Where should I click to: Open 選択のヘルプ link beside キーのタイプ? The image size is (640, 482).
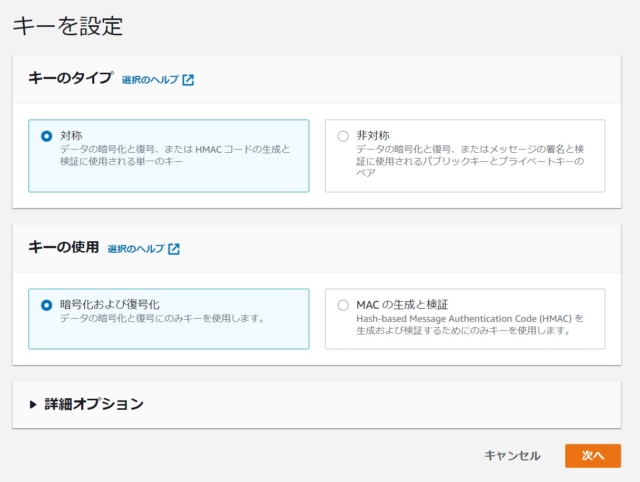point(150,80)
